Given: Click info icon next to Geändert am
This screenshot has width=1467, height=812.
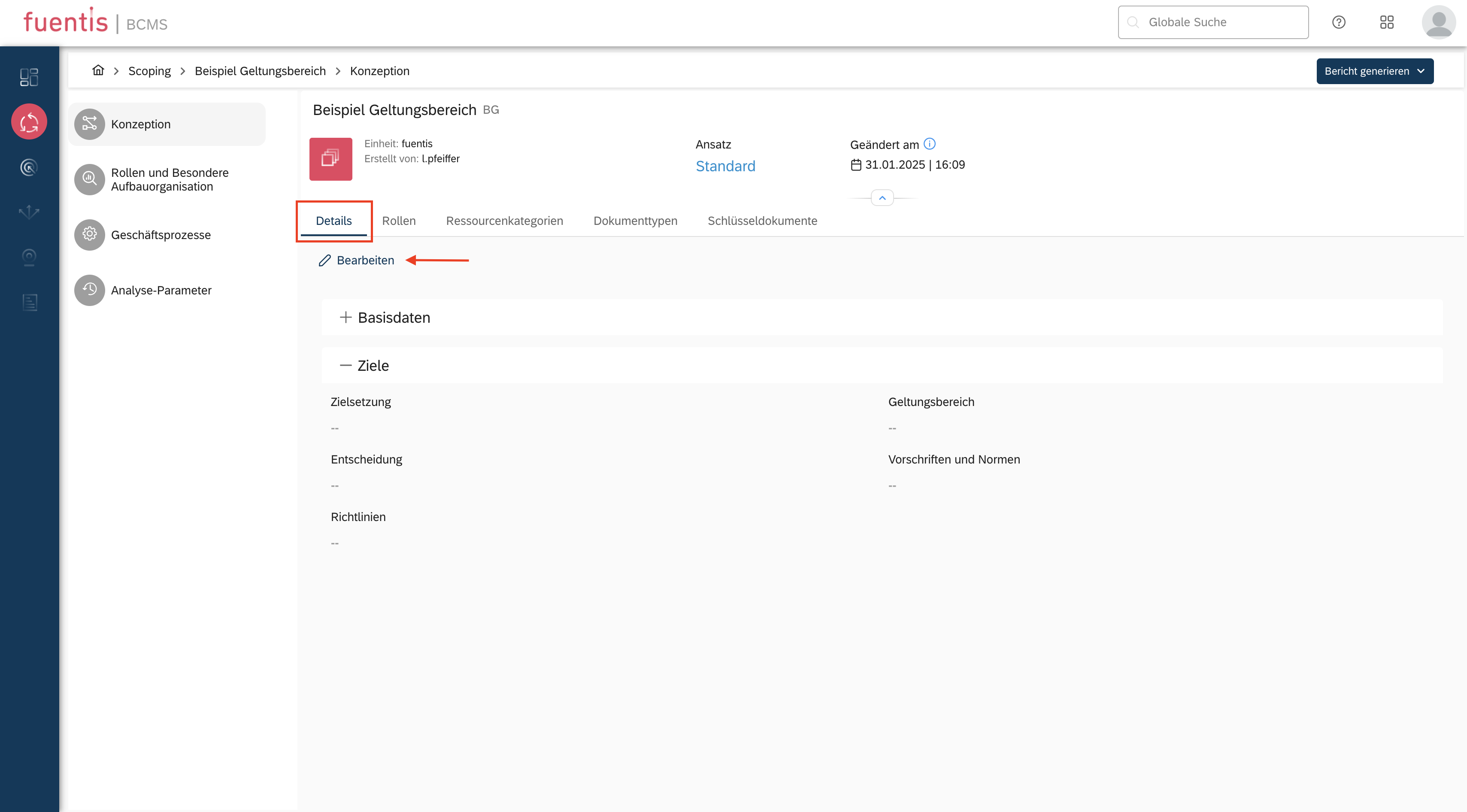Looking at the screenshot, I should pos(929,144).
